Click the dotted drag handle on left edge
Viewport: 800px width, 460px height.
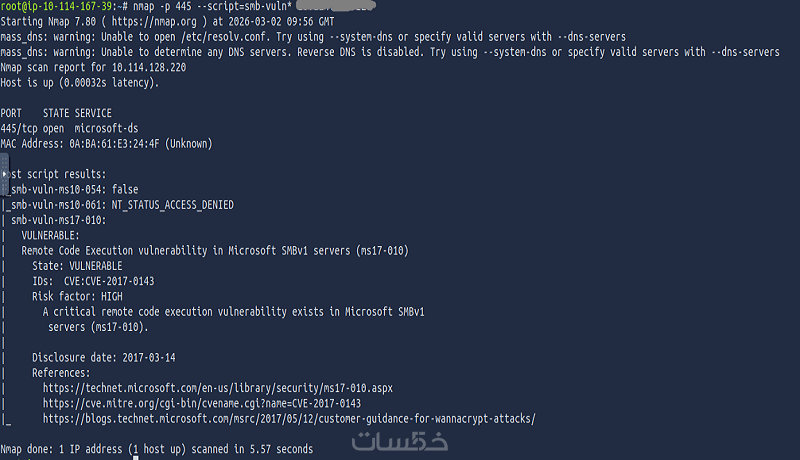(5, 162)
